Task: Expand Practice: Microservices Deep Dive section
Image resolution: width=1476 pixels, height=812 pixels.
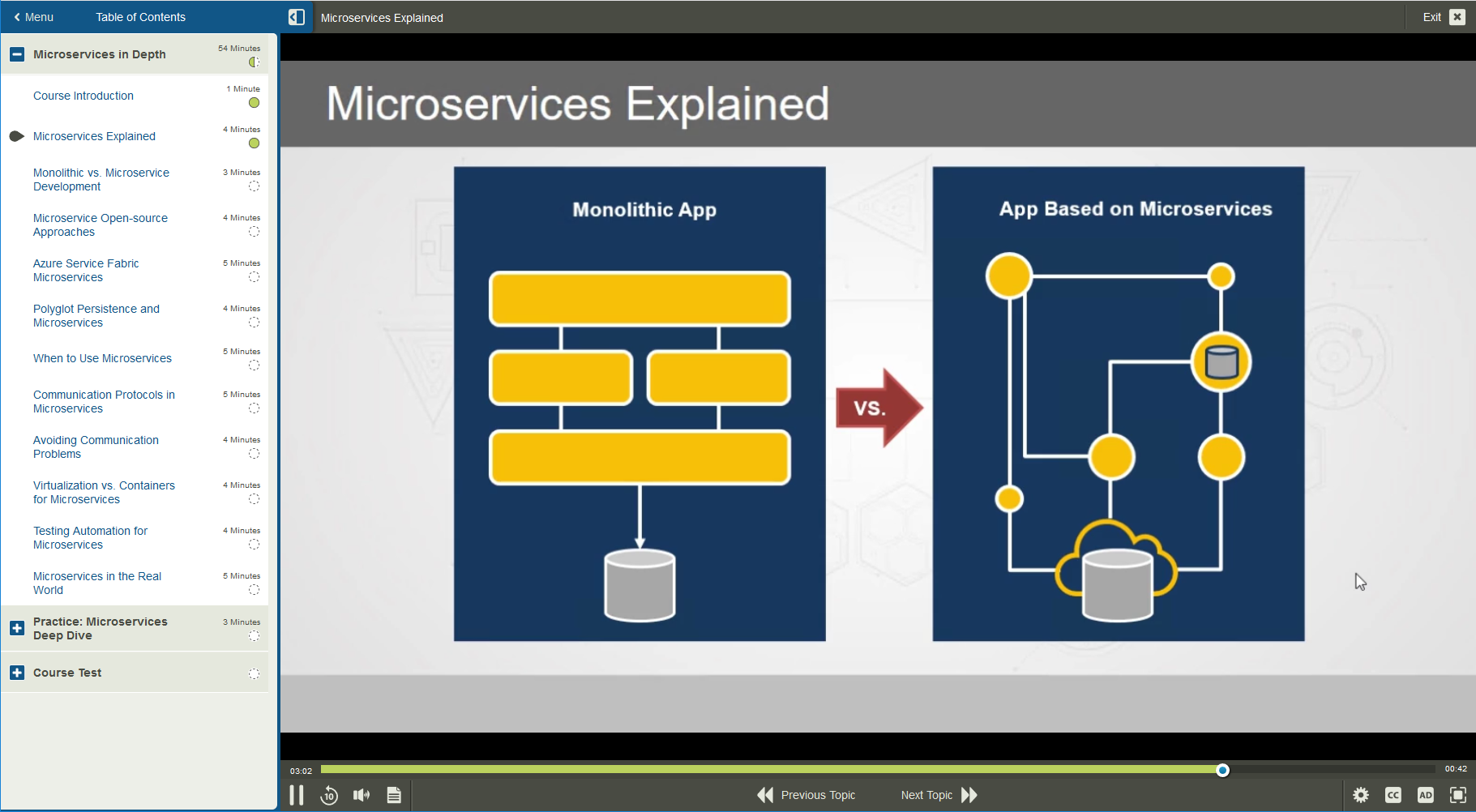Action: (x=17, y=628)
